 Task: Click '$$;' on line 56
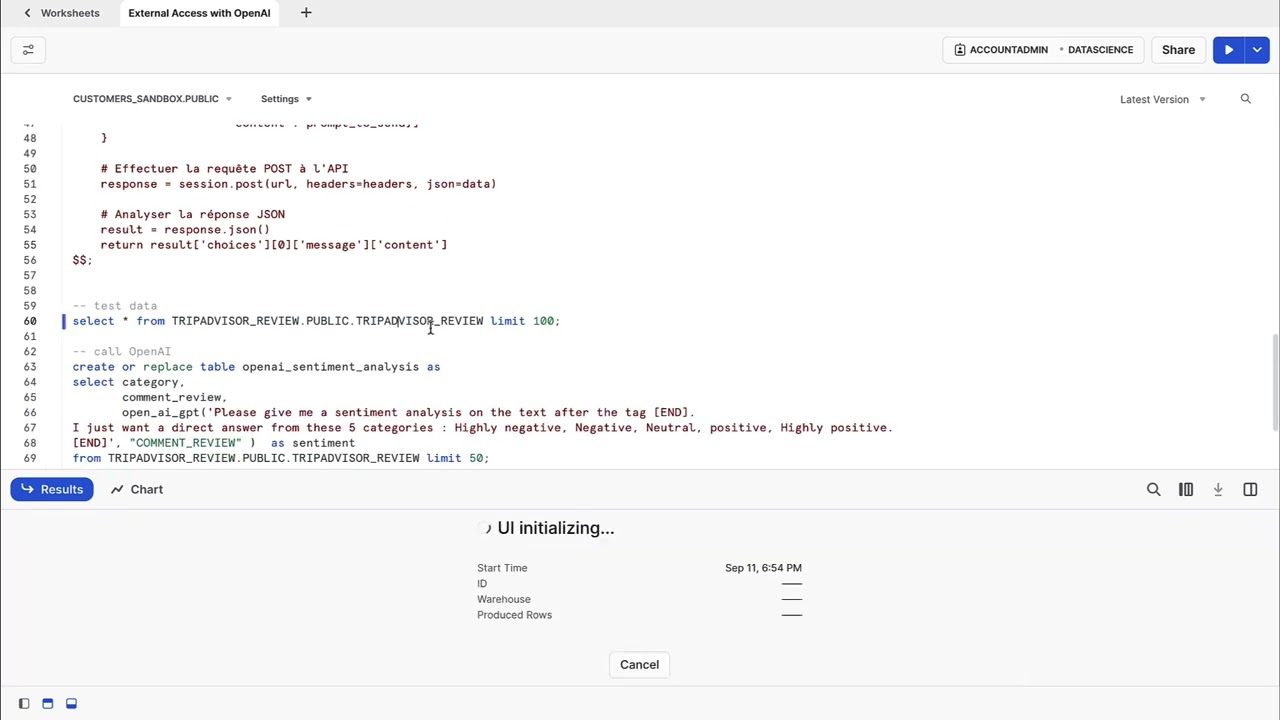[82, 260]
